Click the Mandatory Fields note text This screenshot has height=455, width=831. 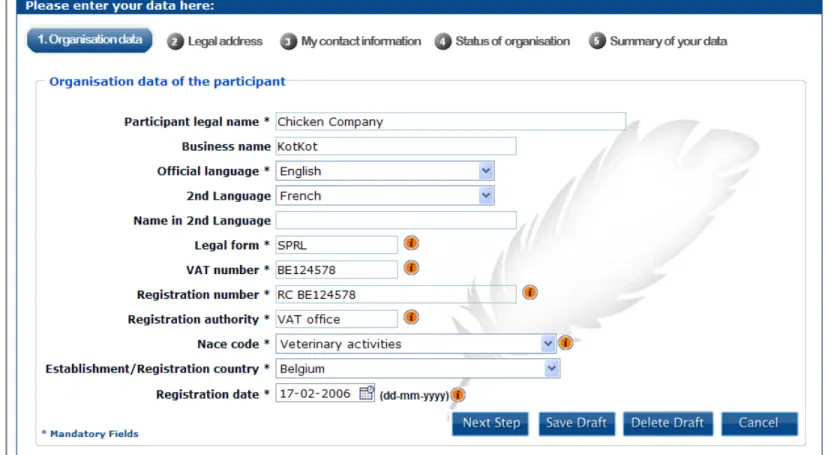(x=90, y=434)
